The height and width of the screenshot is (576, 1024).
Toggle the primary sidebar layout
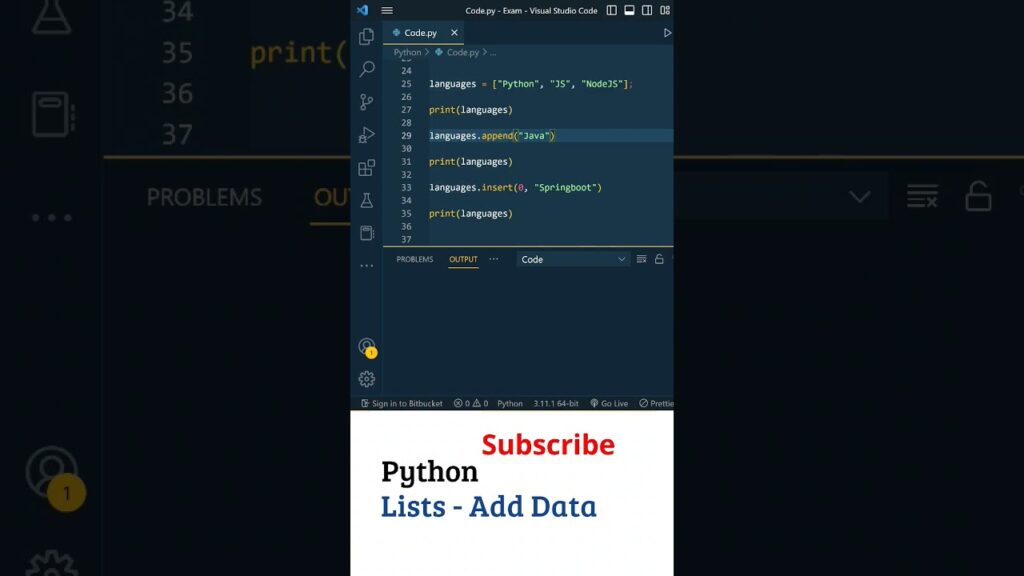click(612, 11)
